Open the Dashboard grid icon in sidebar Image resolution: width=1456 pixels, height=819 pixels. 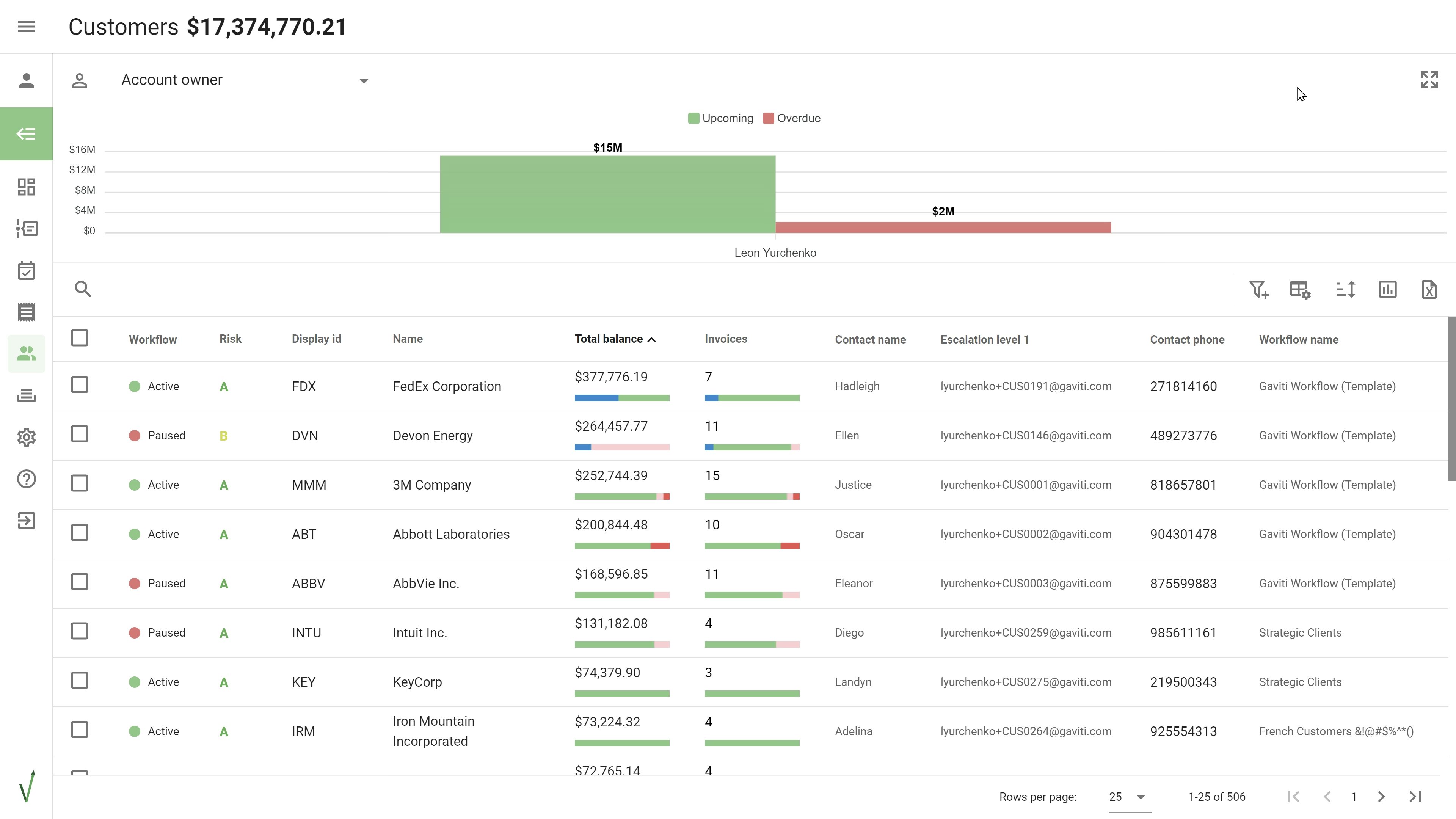coord(26,187)
